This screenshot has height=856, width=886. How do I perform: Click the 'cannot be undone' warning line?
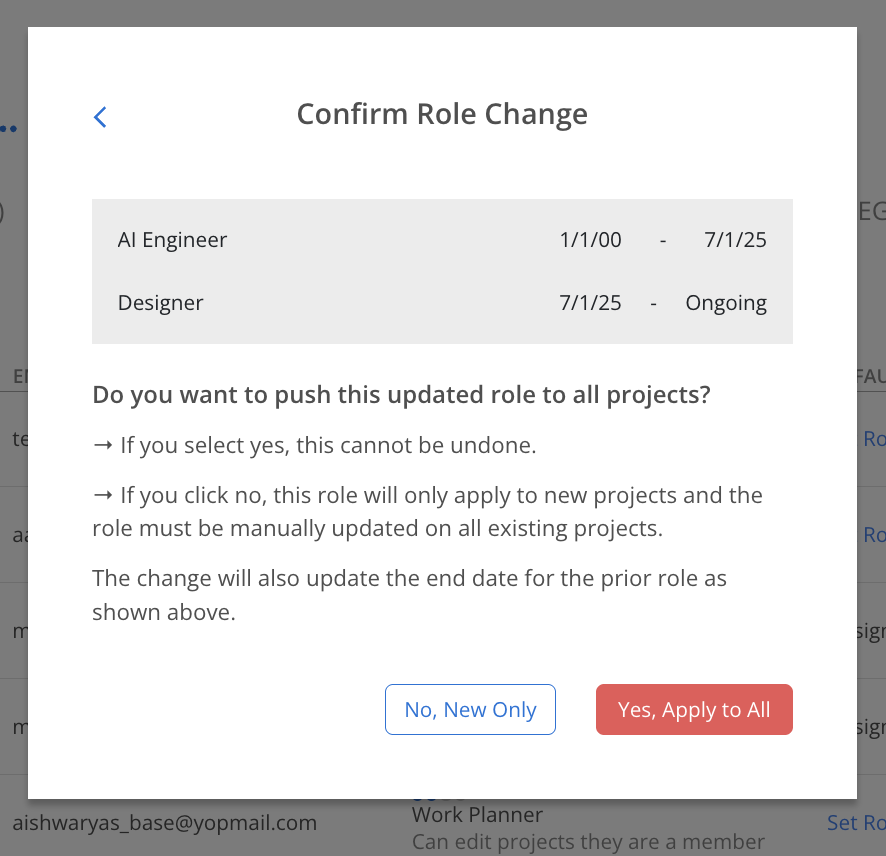[314, 445]
